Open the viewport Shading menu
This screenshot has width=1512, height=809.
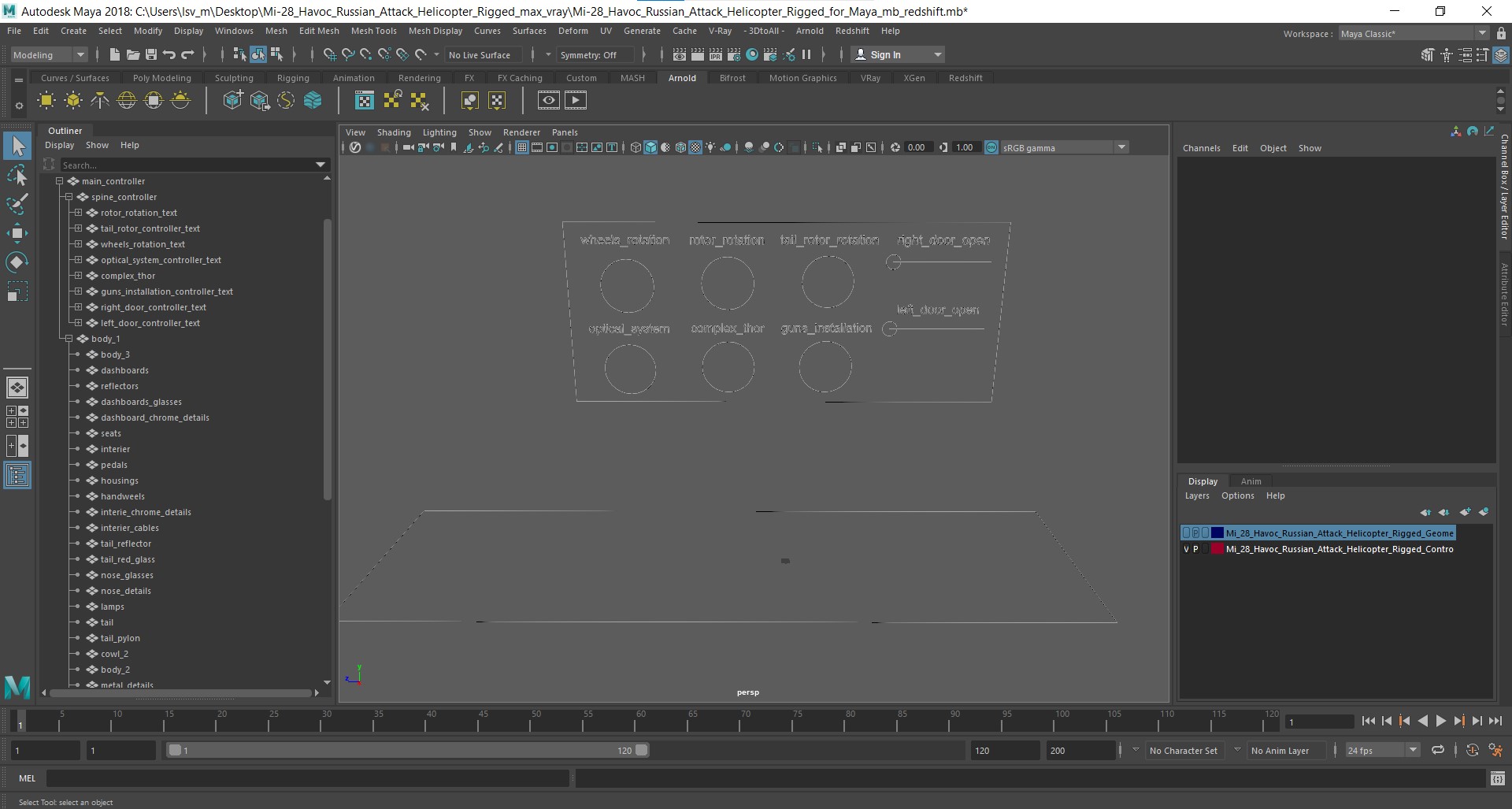pyautogui.click(x=394, y=132)
